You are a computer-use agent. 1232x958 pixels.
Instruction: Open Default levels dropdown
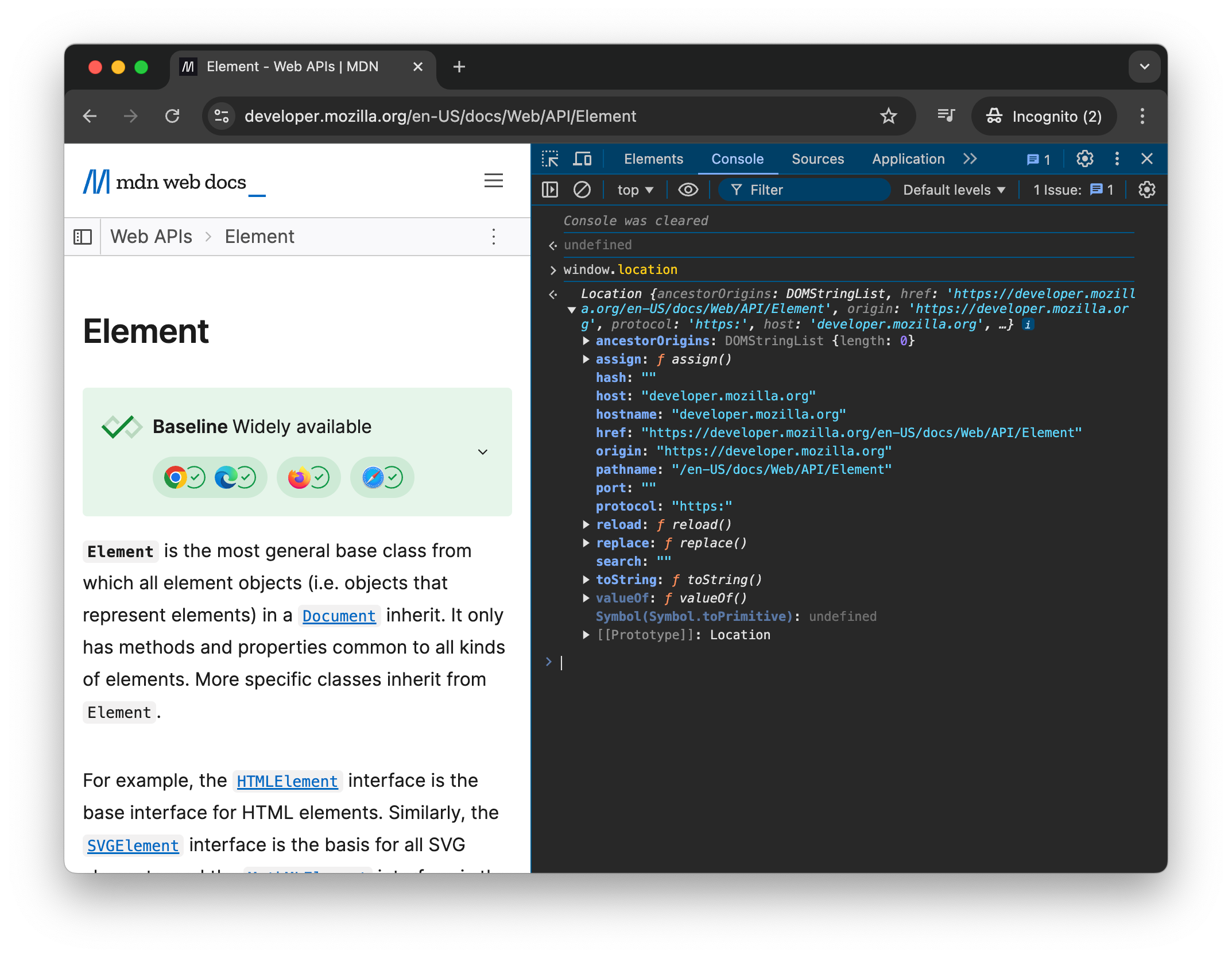pyautogui.click(x=954, y=190)
